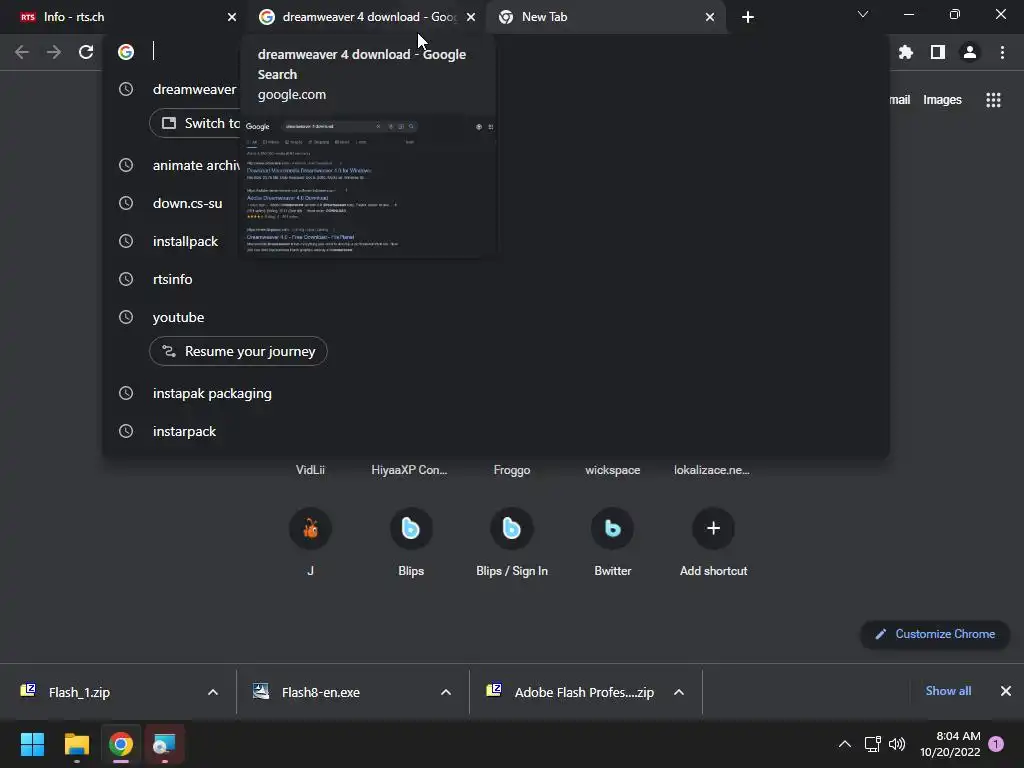Open the Images link
Screen dimensions: 1024x768
point(942,100)
